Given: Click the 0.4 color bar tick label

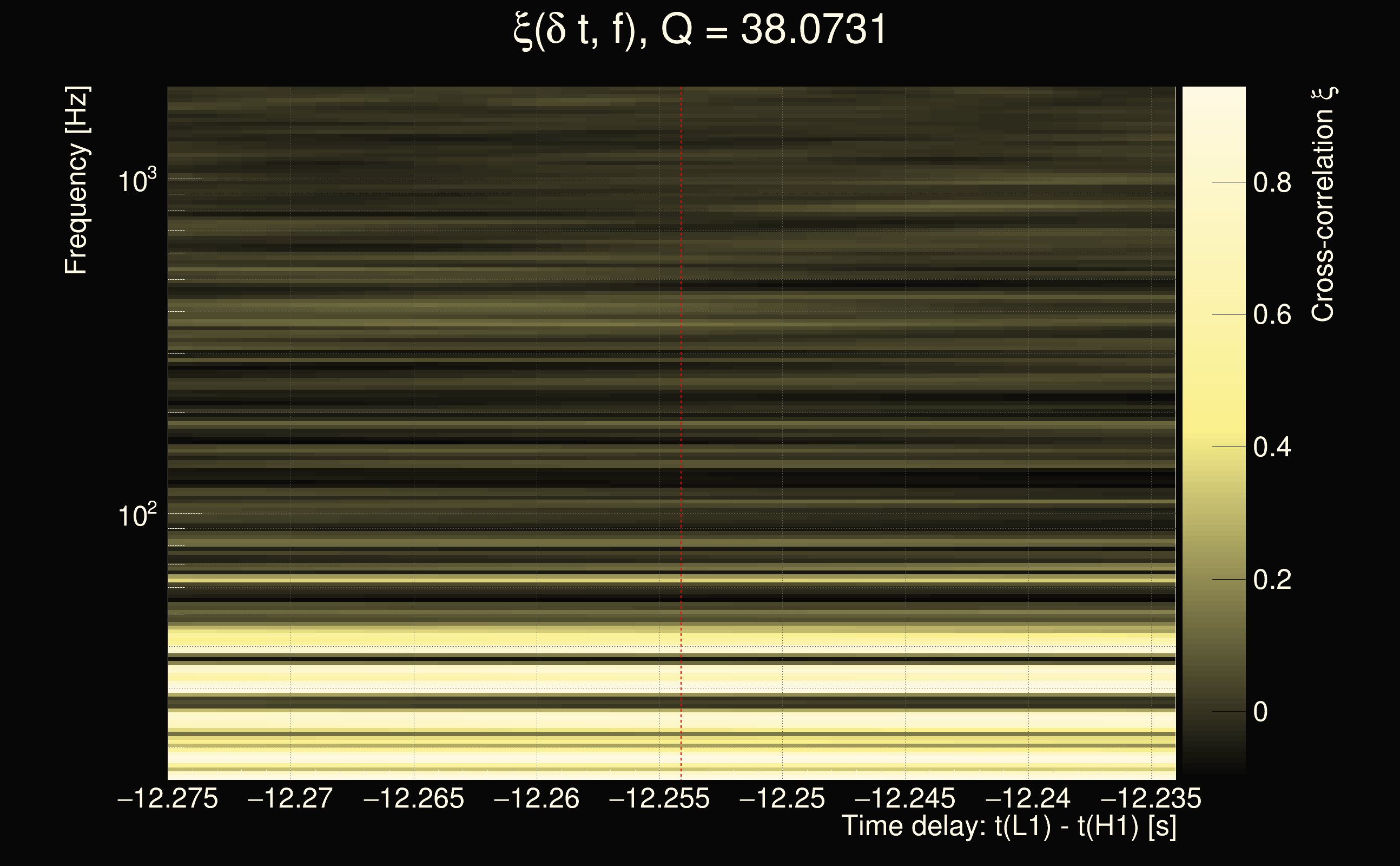Looking at the screenshot, I should pyautogui.click(x=1272, y=447).
